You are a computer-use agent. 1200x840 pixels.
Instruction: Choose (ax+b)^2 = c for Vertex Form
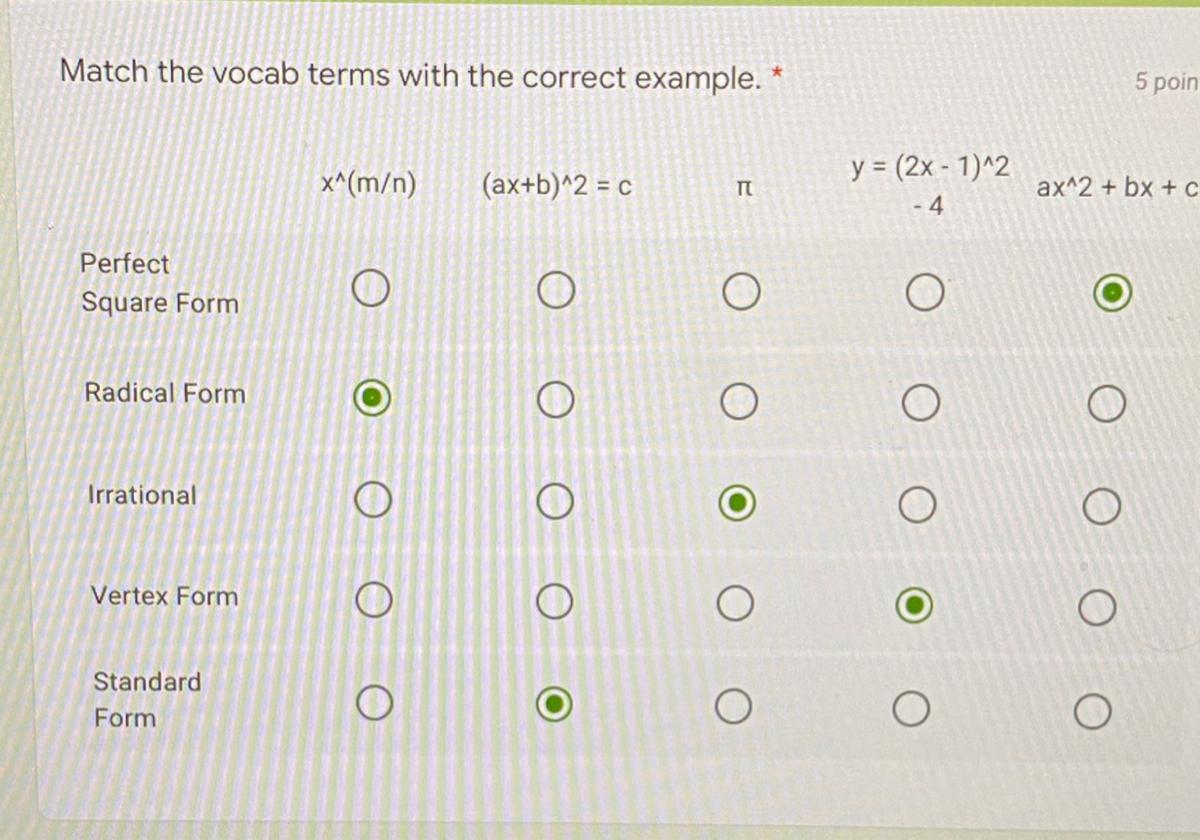pyautogui.click(x=555, y=602)
